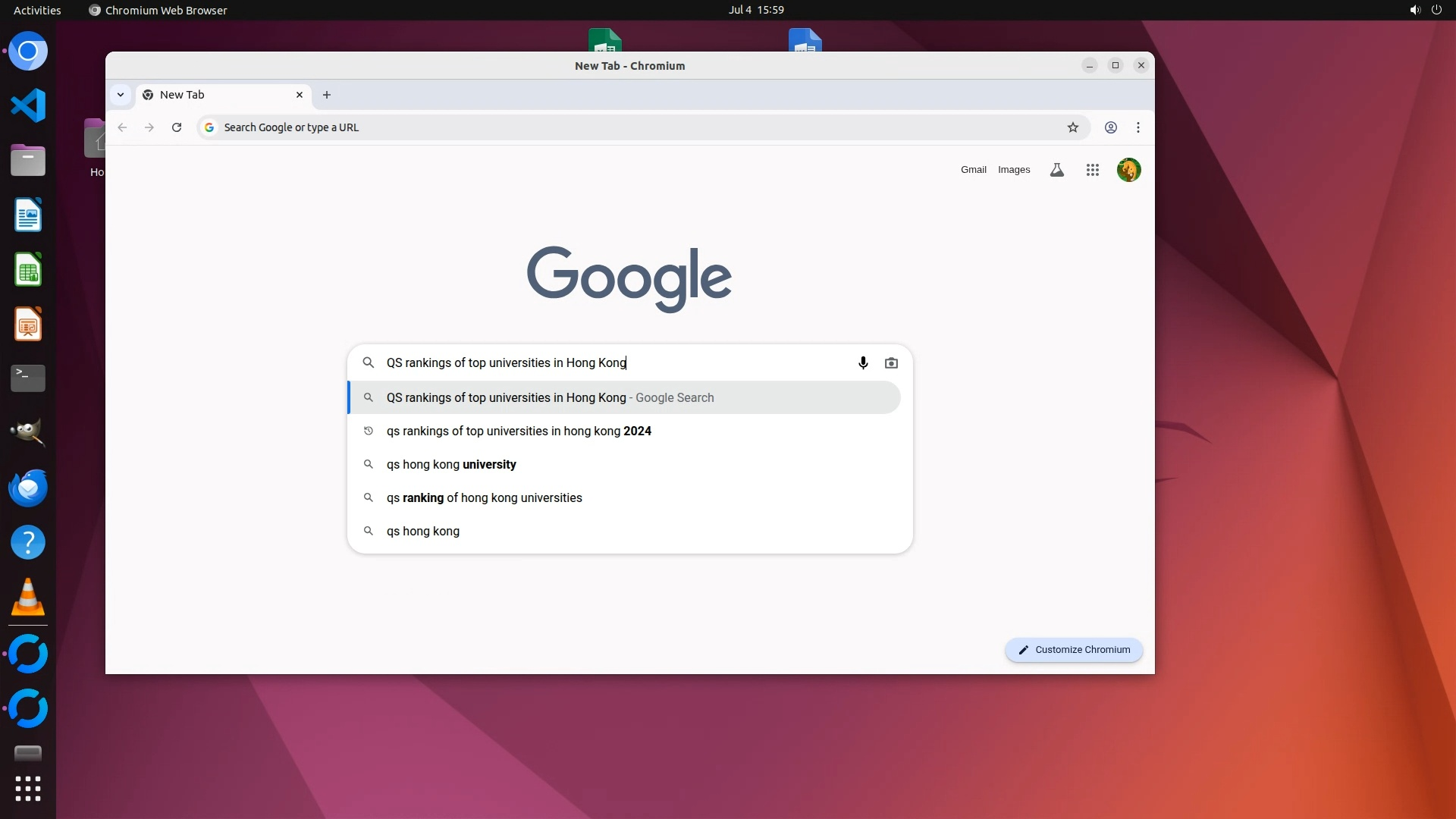Open Google account avatar menu
Viewport: 1456px width, 819px height.
[x=1128, y=170]
